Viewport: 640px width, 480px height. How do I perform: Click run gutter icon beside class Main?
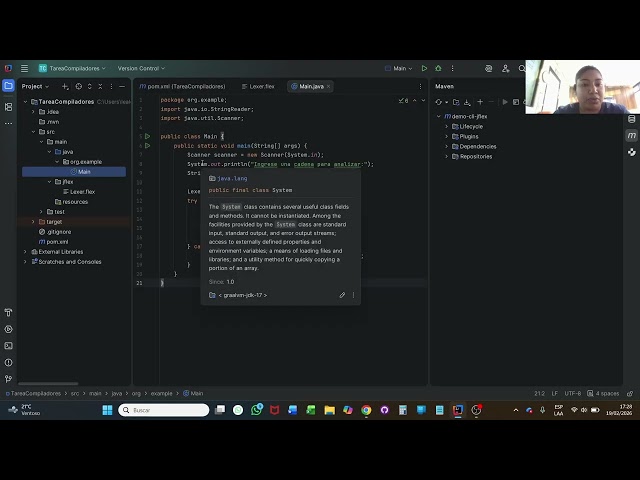tap(148, 136)
